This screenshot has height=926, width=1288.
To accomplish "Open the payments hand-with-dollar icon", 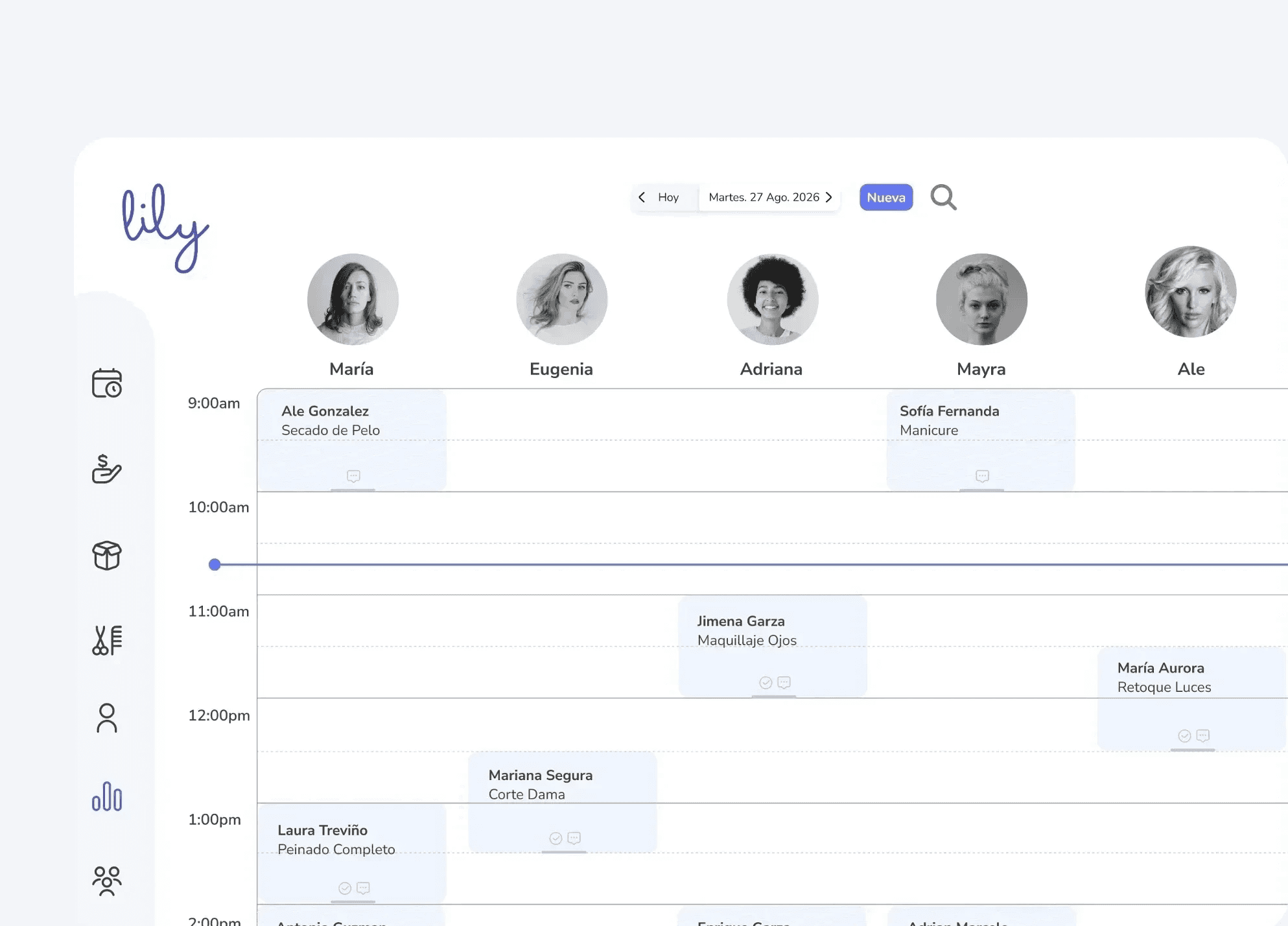I will tap(107, 469).
